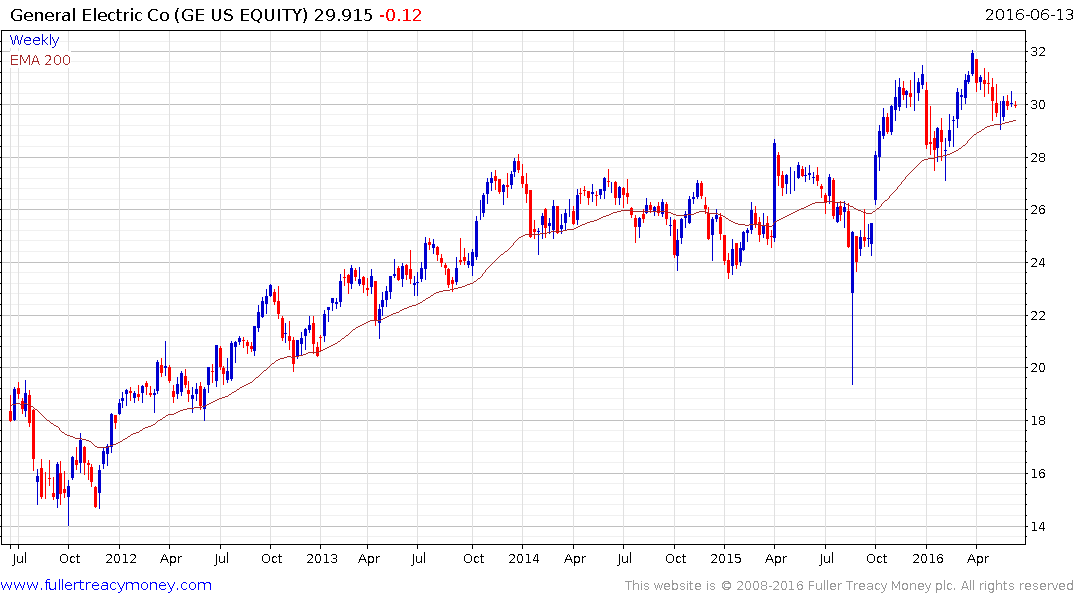The height and width of the screenshot is (600, 1075).
Task: Click the copyright notice Fuller Treacy Money plc
Action: (849, 586)
